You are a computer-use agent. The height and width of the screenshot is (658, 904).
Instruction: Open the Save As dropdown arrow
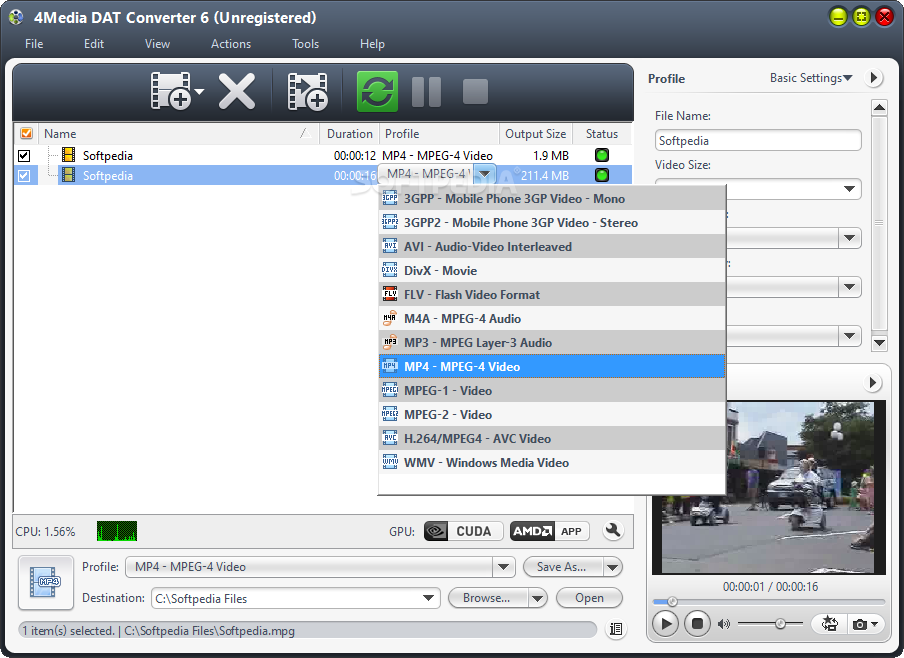[612, 567]
